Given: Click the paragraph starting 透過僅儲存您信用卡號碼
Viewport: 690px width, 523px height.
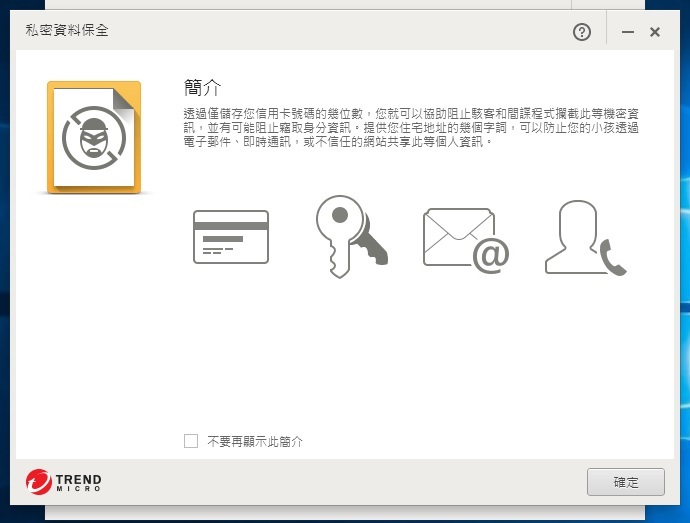Looking at the screenshot, I should click(411, 128).
